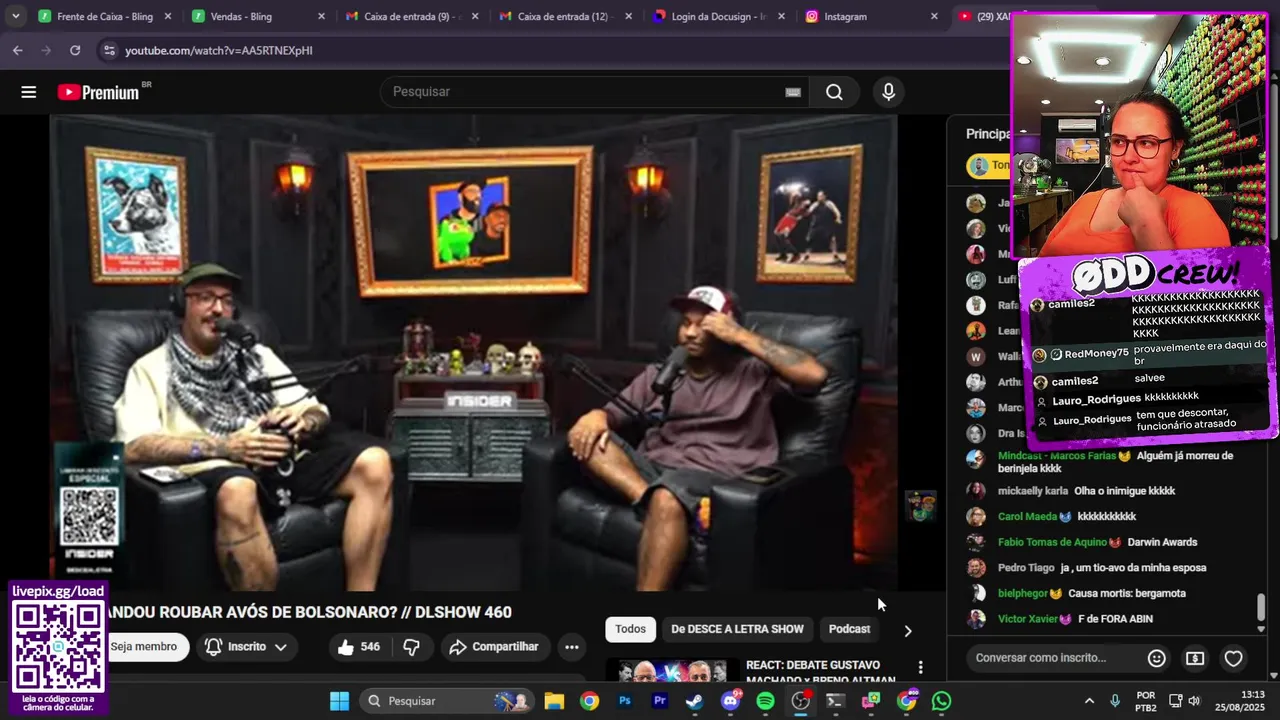Image resolution: width=1280 pixels, height=720 pixels.
Task: Close the Vendas - Bling tab
Action: (321, 16)
